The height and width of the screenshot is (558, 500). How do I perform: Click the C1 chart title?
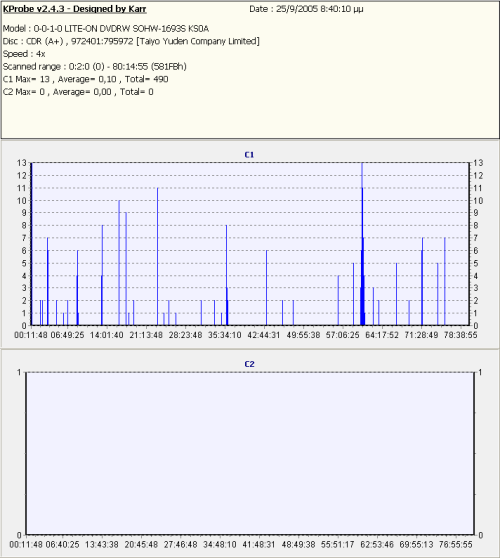tap(249, 155)
